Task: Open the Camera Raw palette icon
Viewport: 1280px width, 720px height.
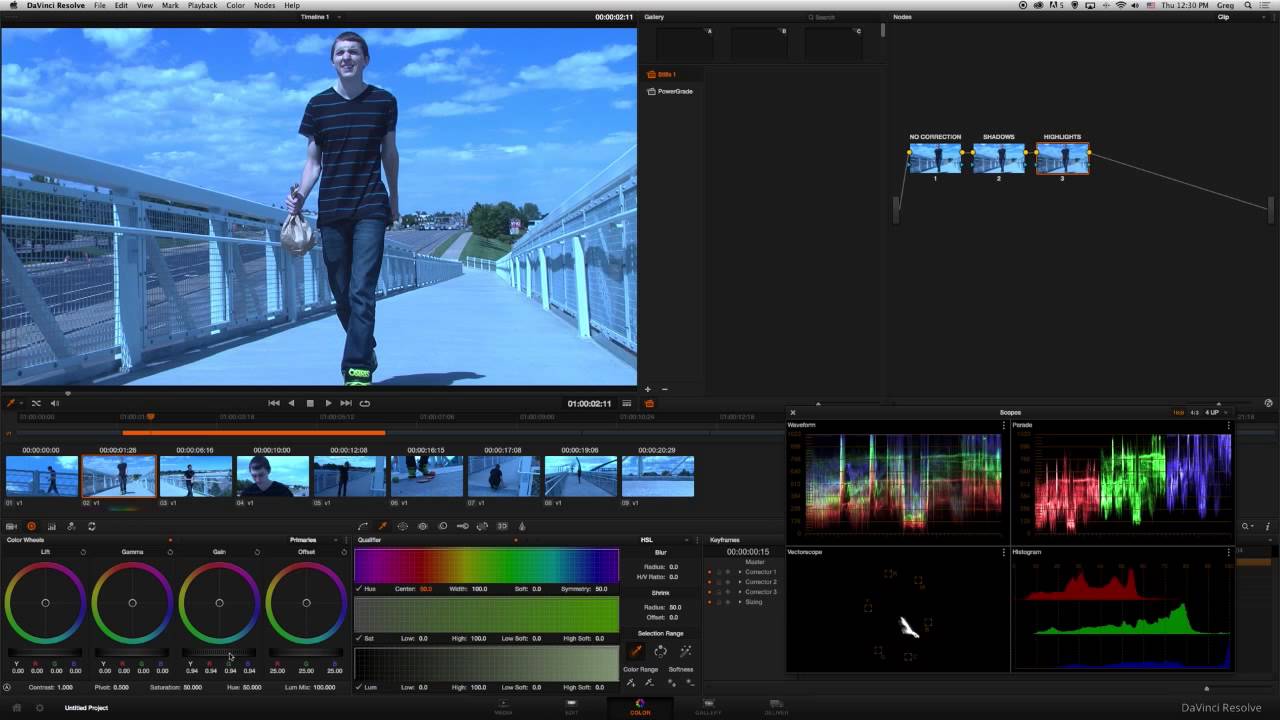Action: 11,526
